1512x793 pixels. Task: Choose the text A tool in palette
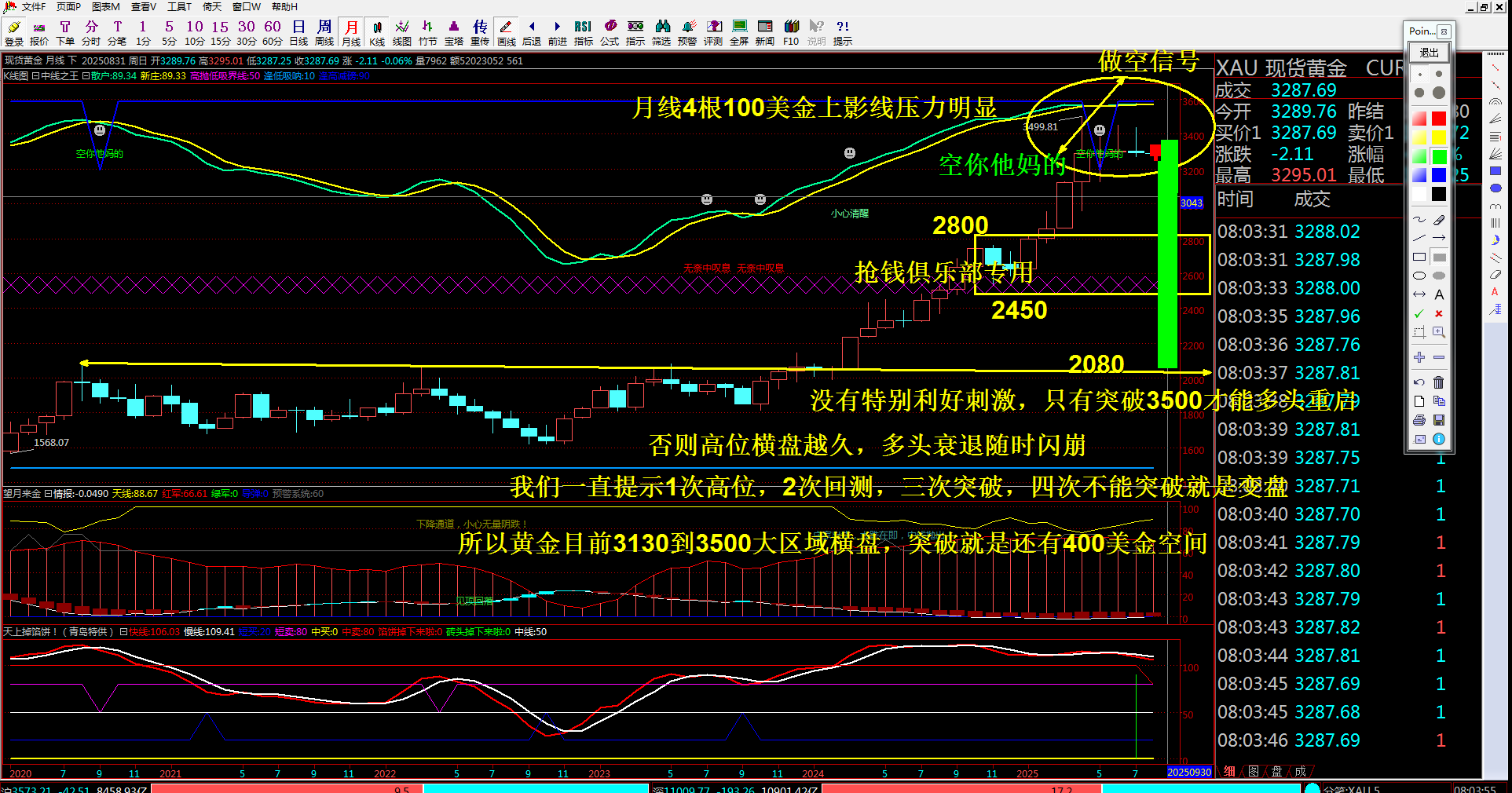pos(1438,295)
